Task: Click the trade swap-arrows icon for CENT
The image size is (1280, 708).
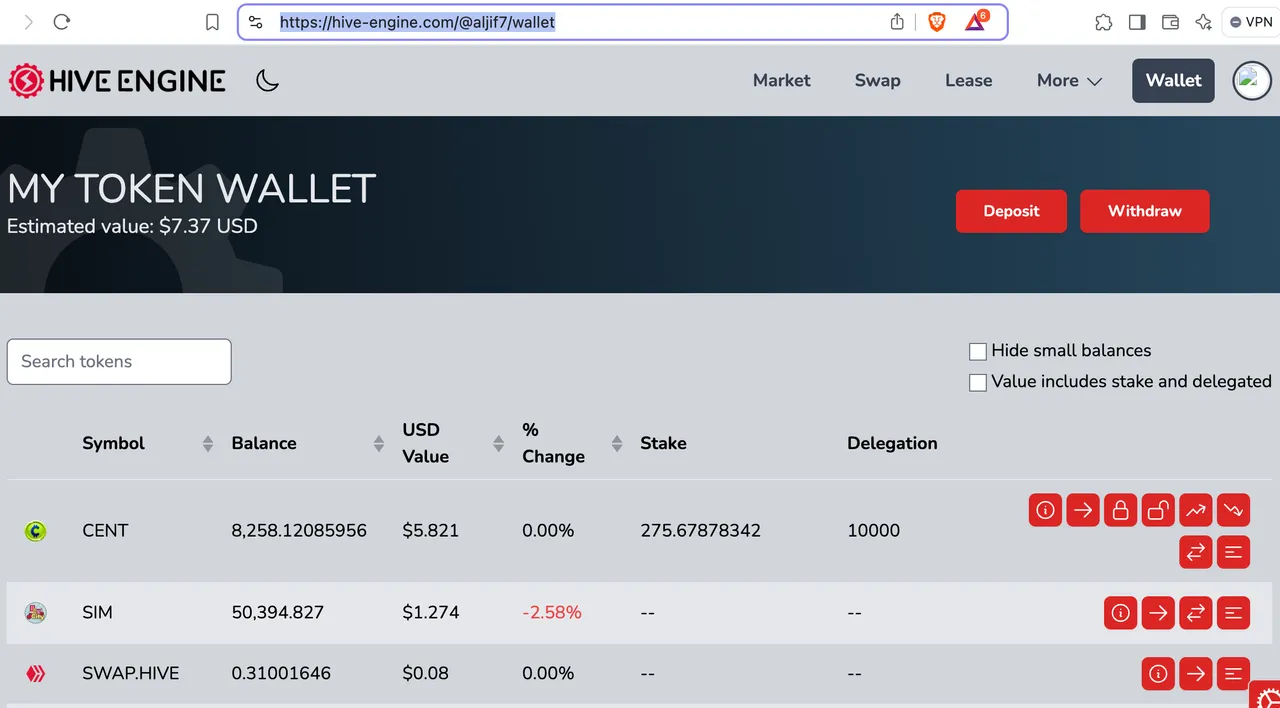Action: click(1196, 551)
